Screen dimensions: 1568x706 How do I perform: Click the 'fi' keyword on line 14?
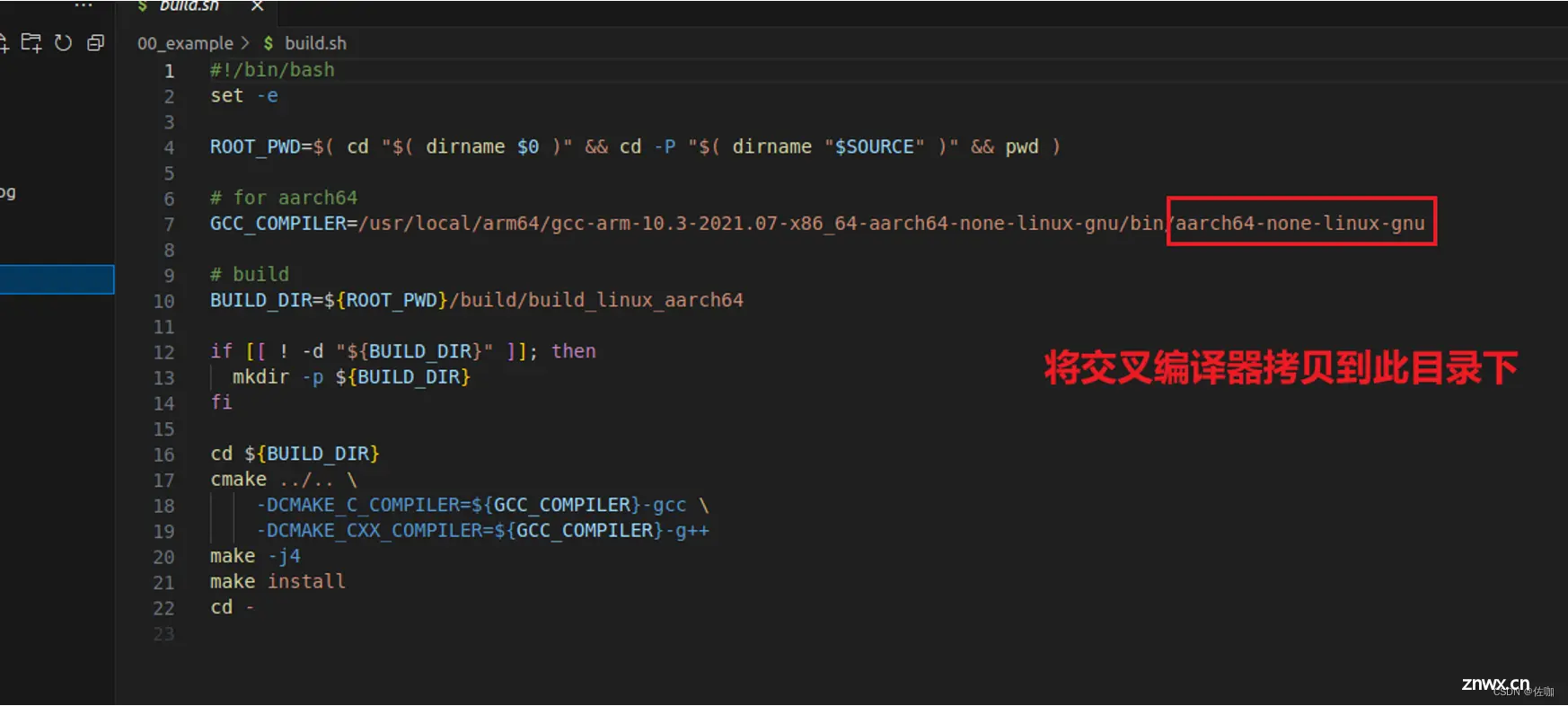tap(221, 402)
